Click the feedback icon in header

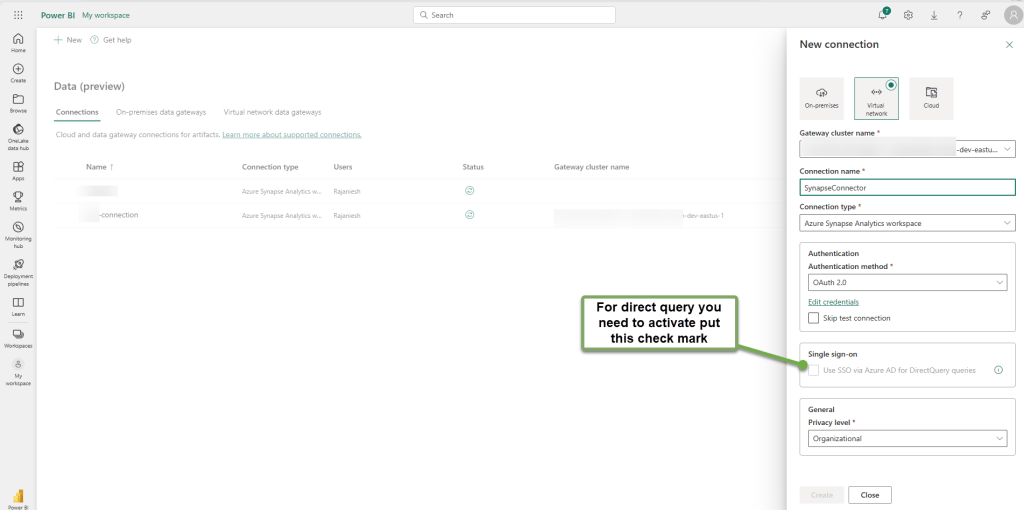[985, 15]
